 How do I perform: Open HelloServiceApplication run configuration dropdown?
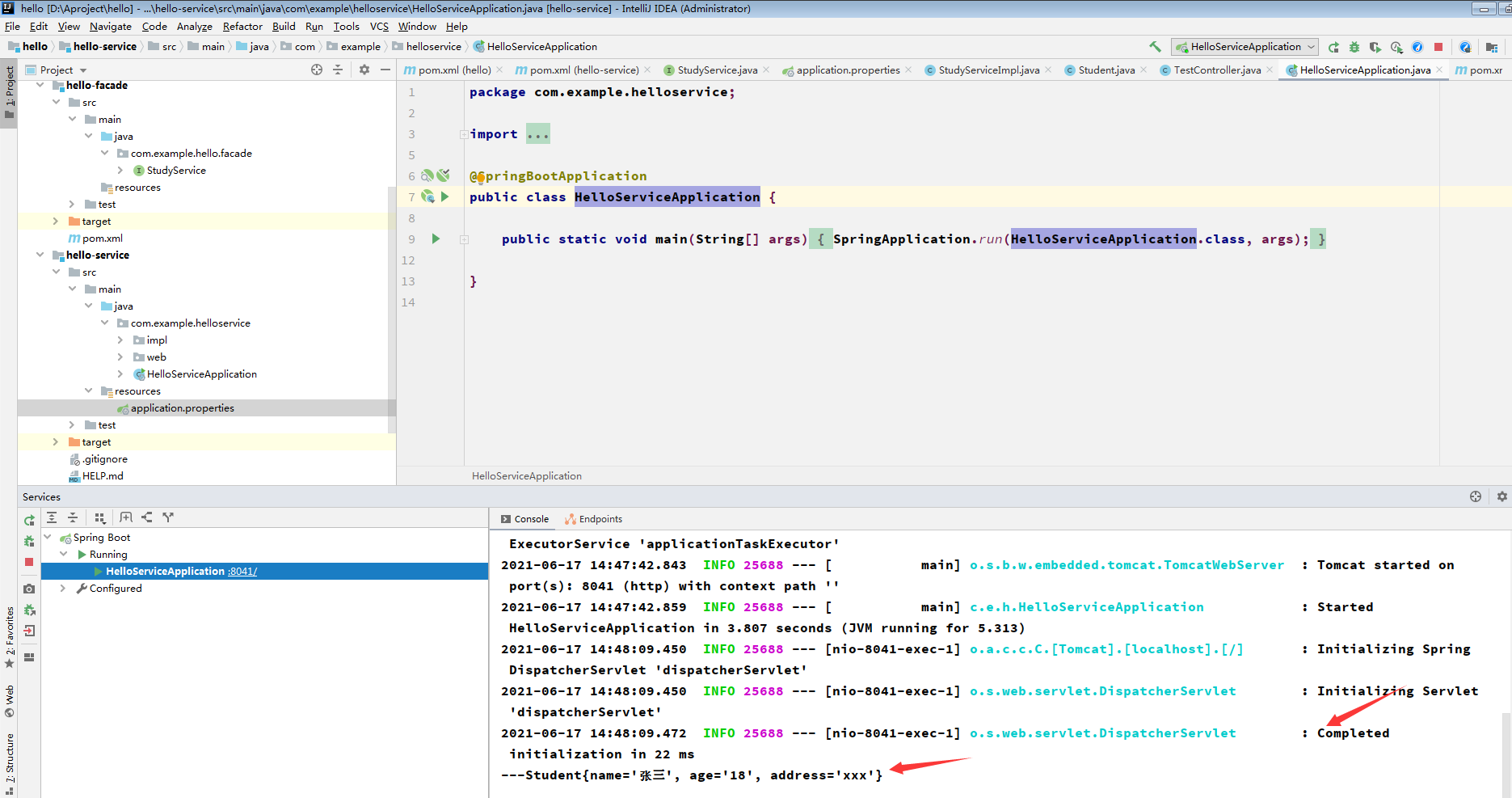(1245, 47)
